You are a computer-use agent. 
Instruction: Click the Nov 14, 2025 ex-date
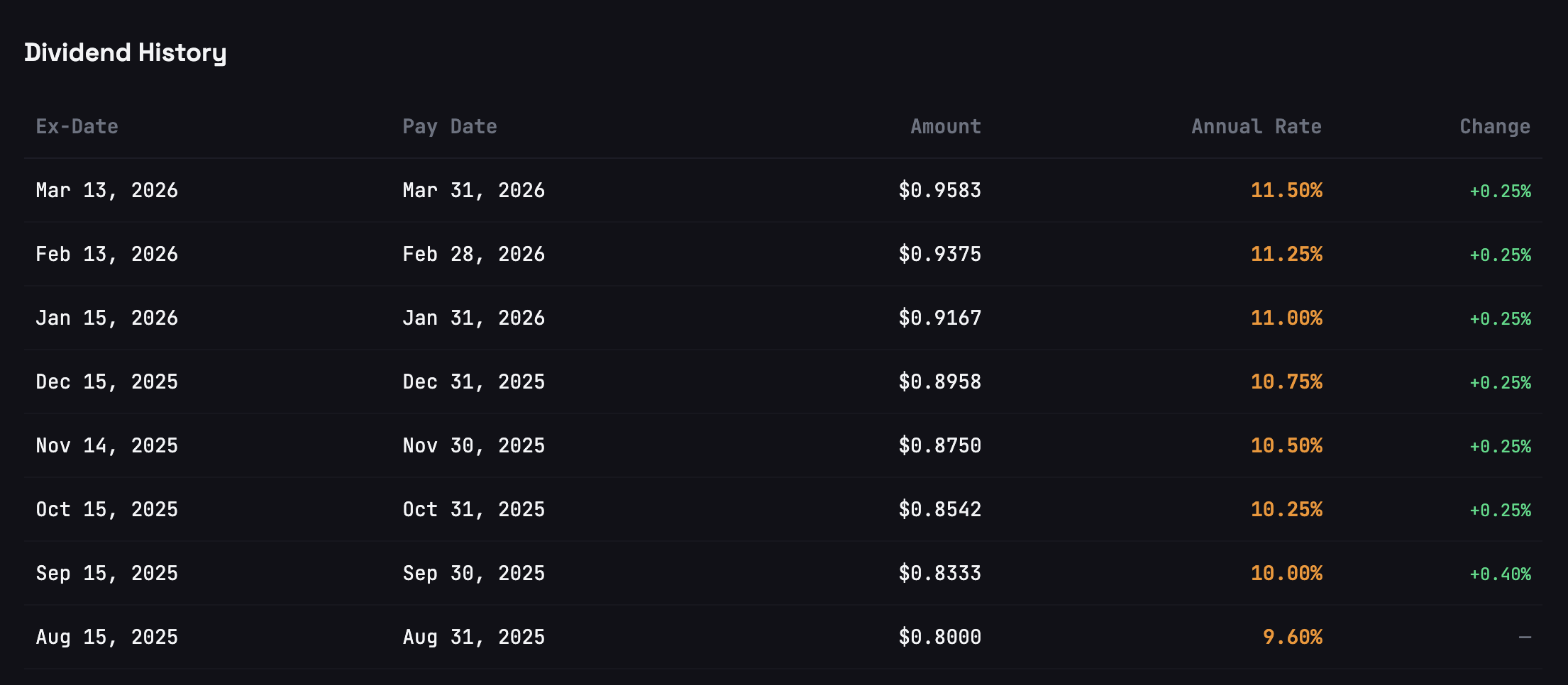[x=107, y=446]
